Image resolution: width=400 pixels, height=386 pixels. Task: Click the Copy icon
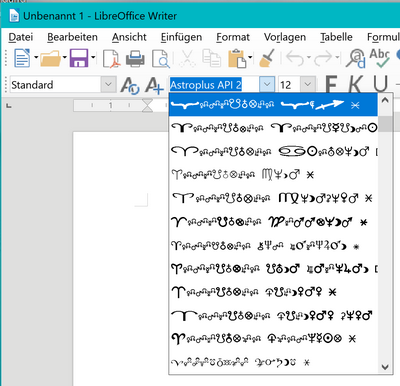[211, 58]
